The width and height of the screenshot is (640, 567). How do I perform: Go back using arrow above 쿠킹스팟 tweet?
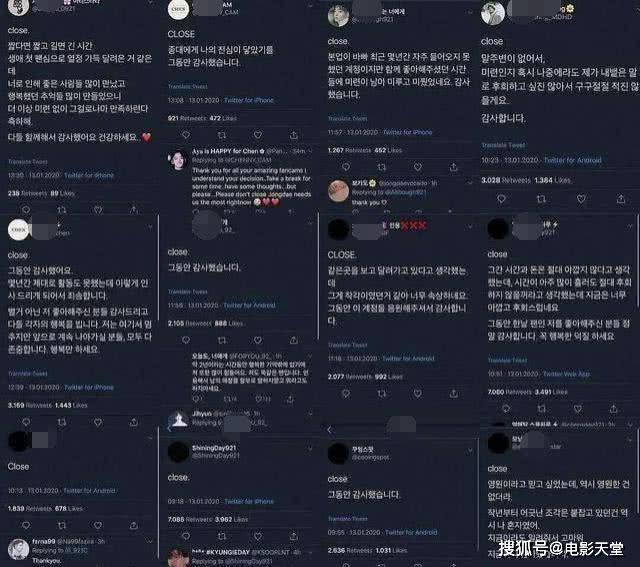point(330,429)
